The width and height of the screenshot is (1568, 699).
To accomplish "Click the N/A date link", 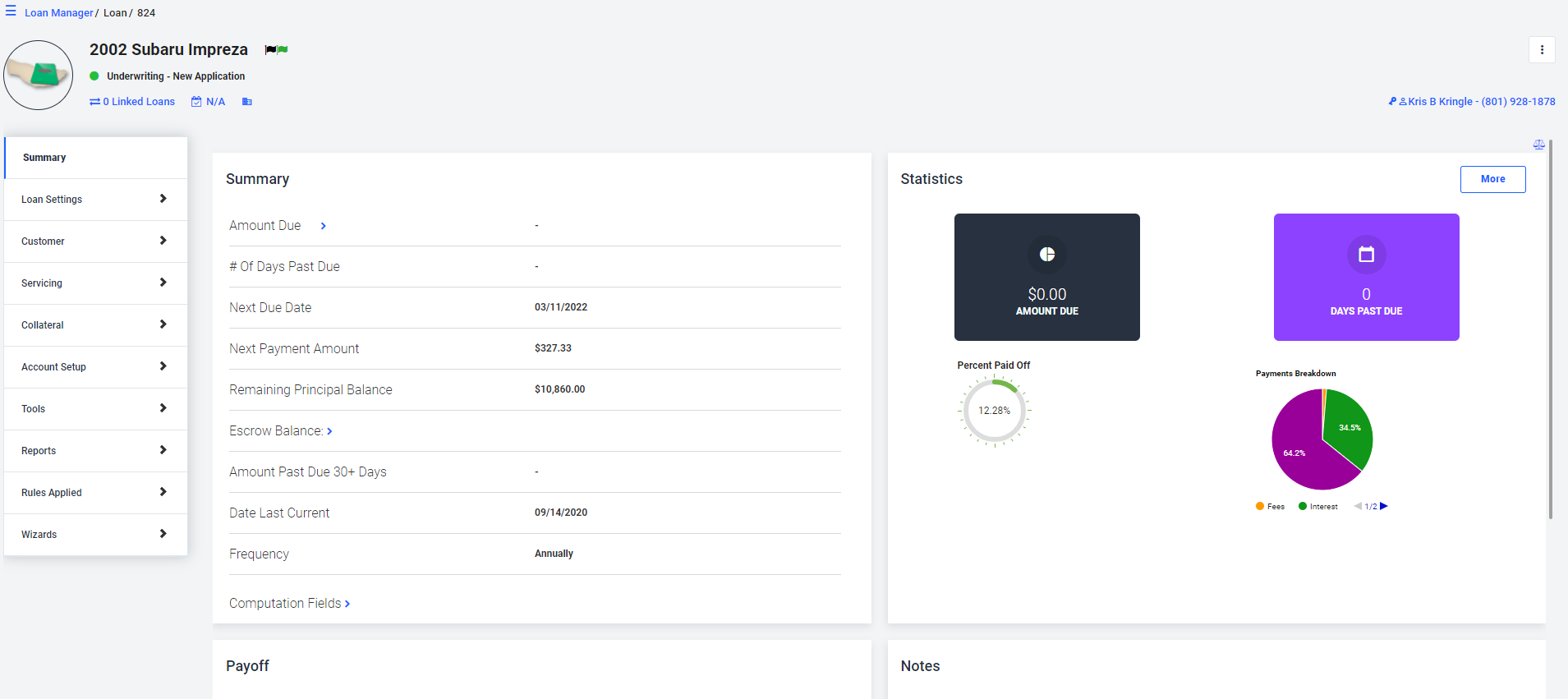I will coord(215,102).
